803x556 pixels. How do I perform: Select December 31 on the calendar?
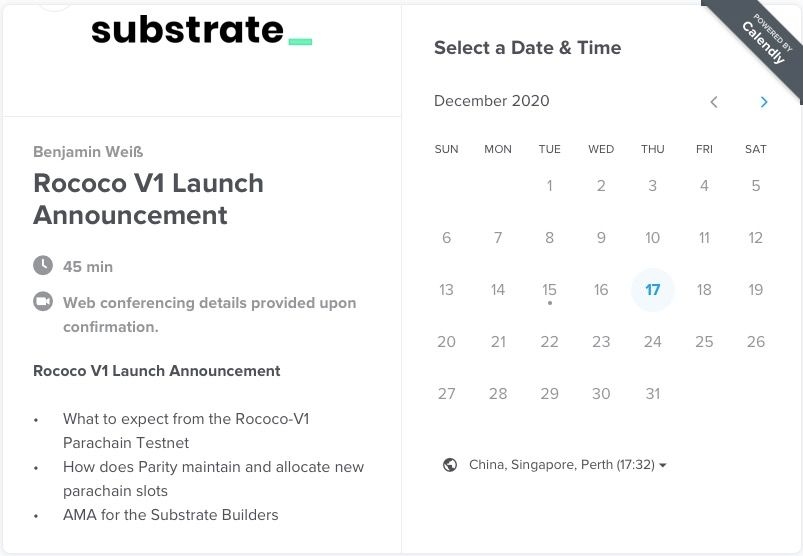coord(652,393)
